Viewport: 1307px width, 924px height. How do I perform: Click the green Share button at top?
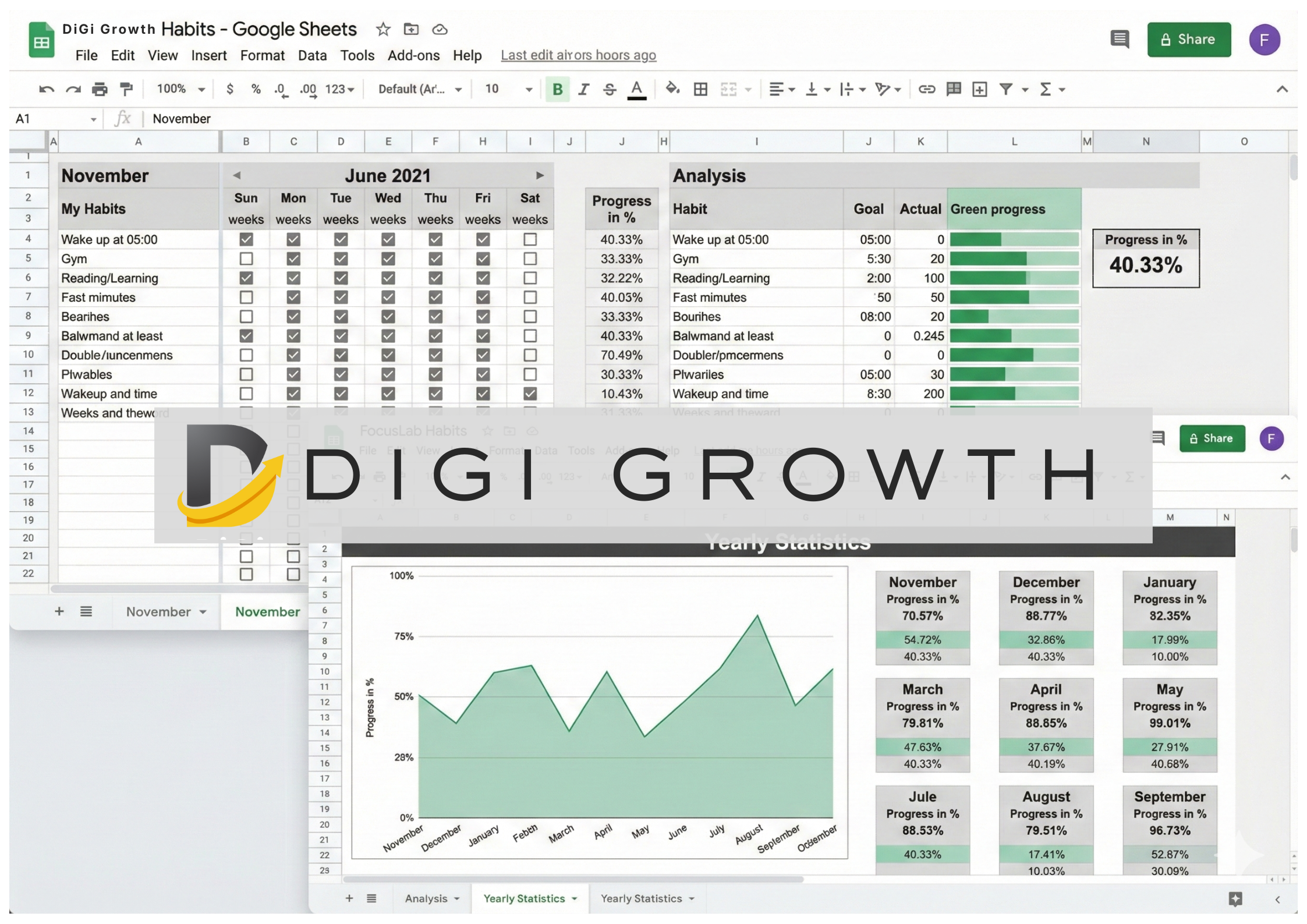coord(1189,40)
